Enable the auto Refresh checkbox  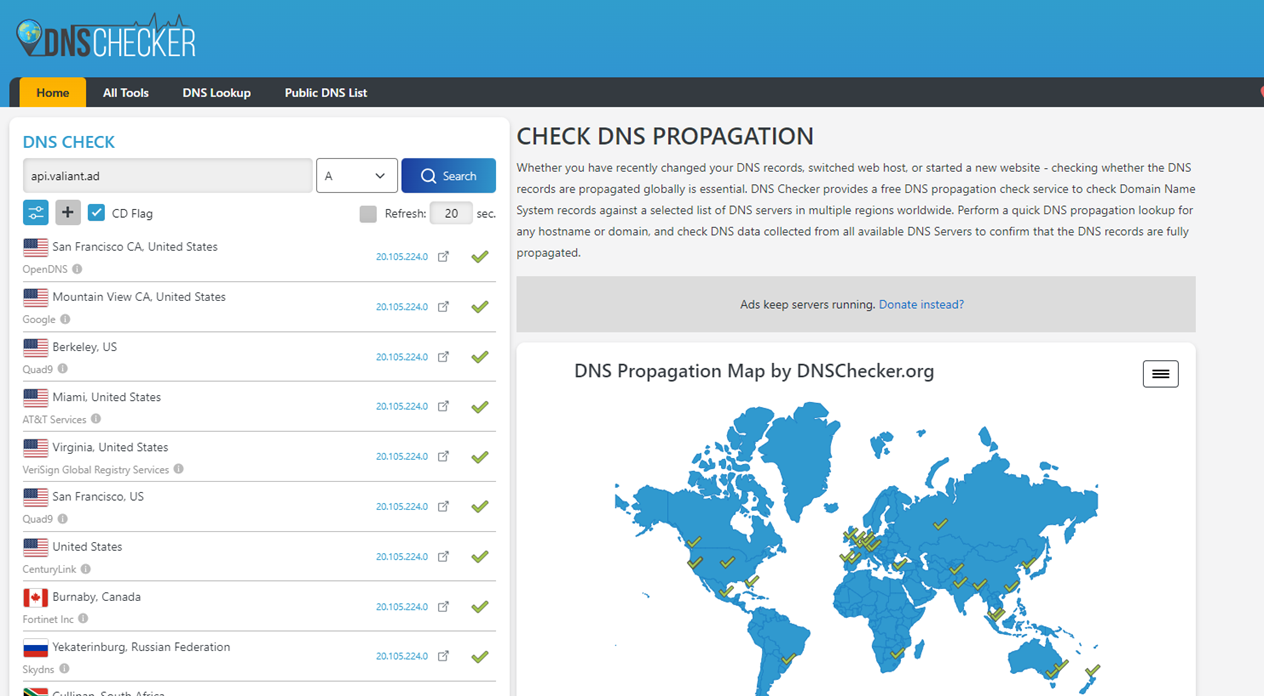[368, 214]
